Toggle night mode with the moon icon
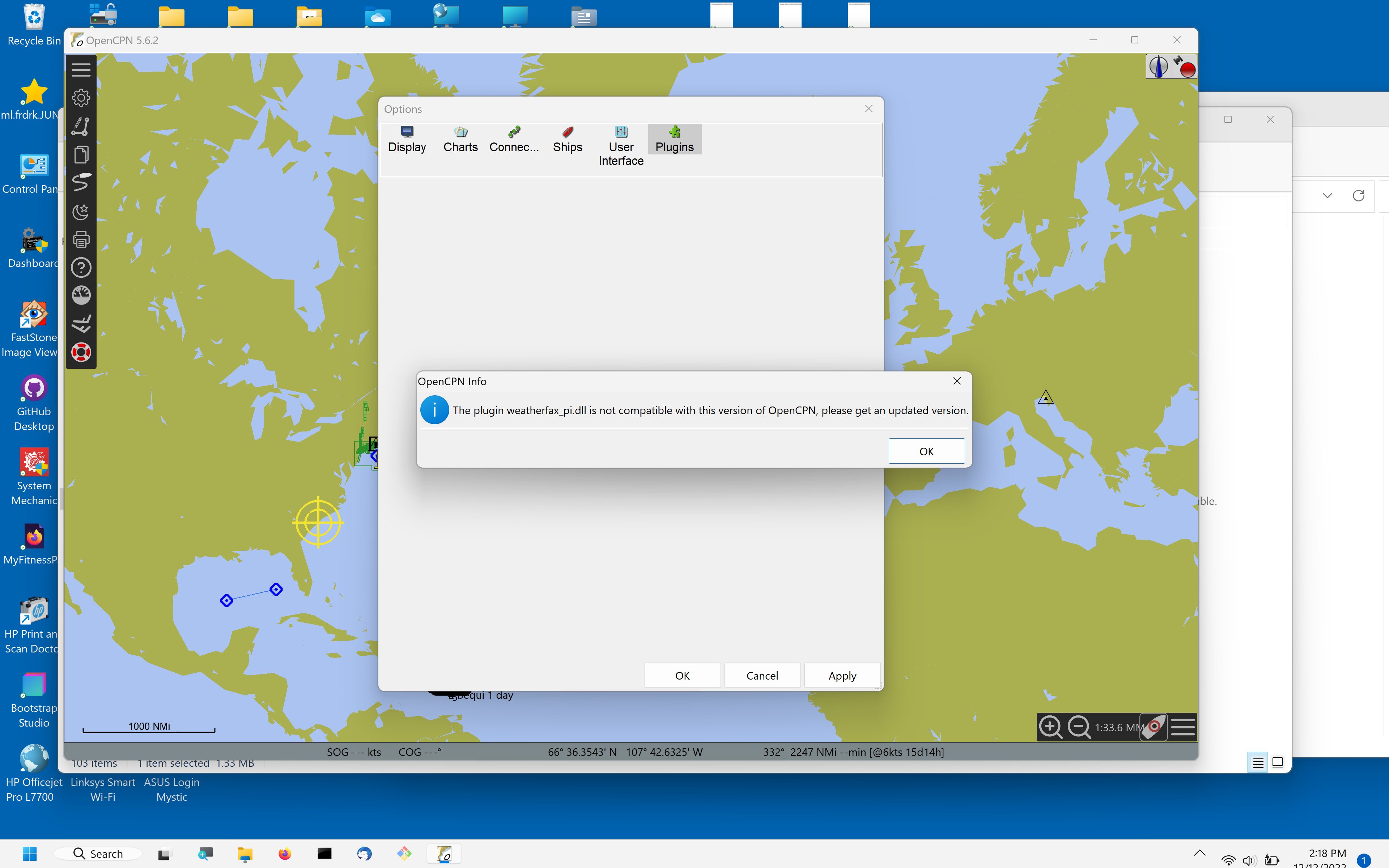Screen dimensions: 1389x868 [x=81, y=211]
